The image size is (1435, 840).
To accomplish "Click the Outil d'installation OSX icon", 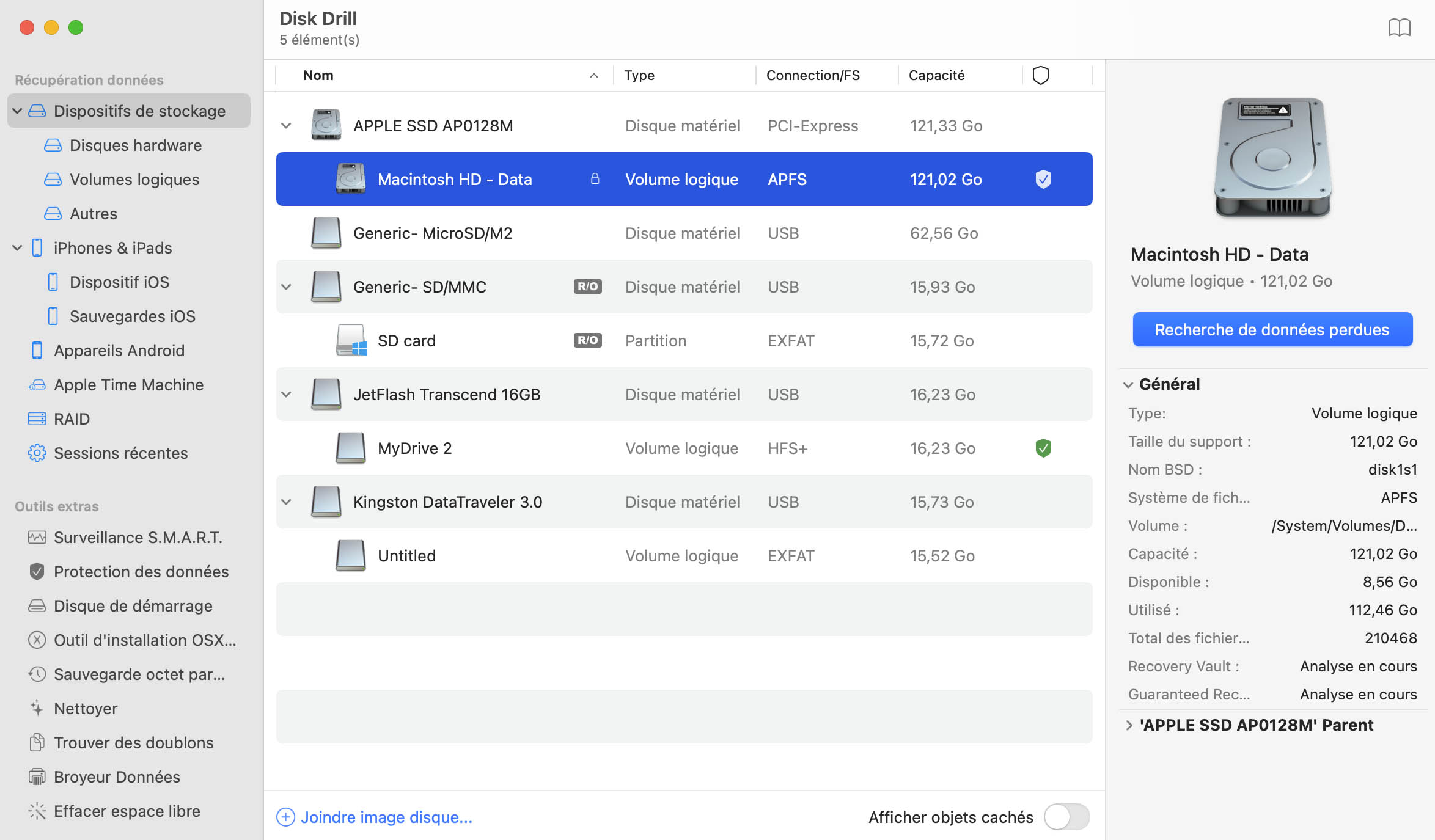I will coord(37,640).
